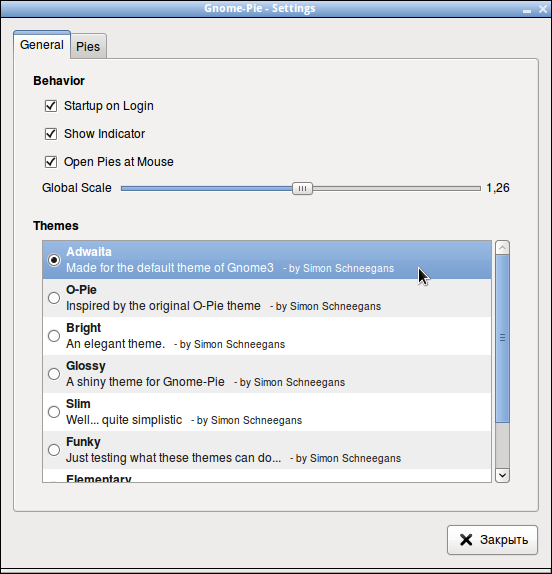Choose the O-Pie theme radio button
The height and width of the screenshot is (574, 552).
pos(54,298)
